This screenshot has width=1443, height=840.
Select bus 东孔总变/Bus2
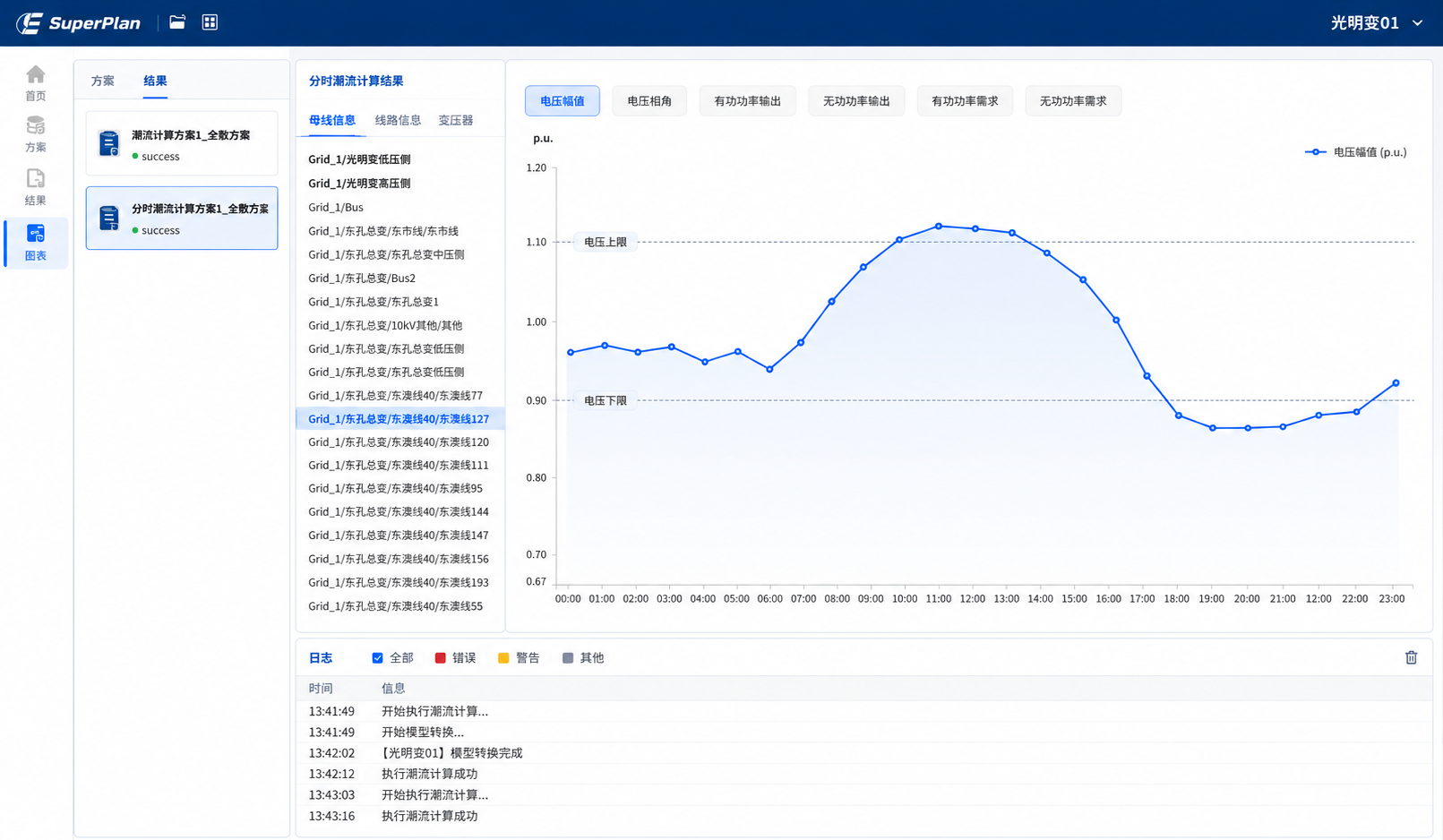(362, 279)
